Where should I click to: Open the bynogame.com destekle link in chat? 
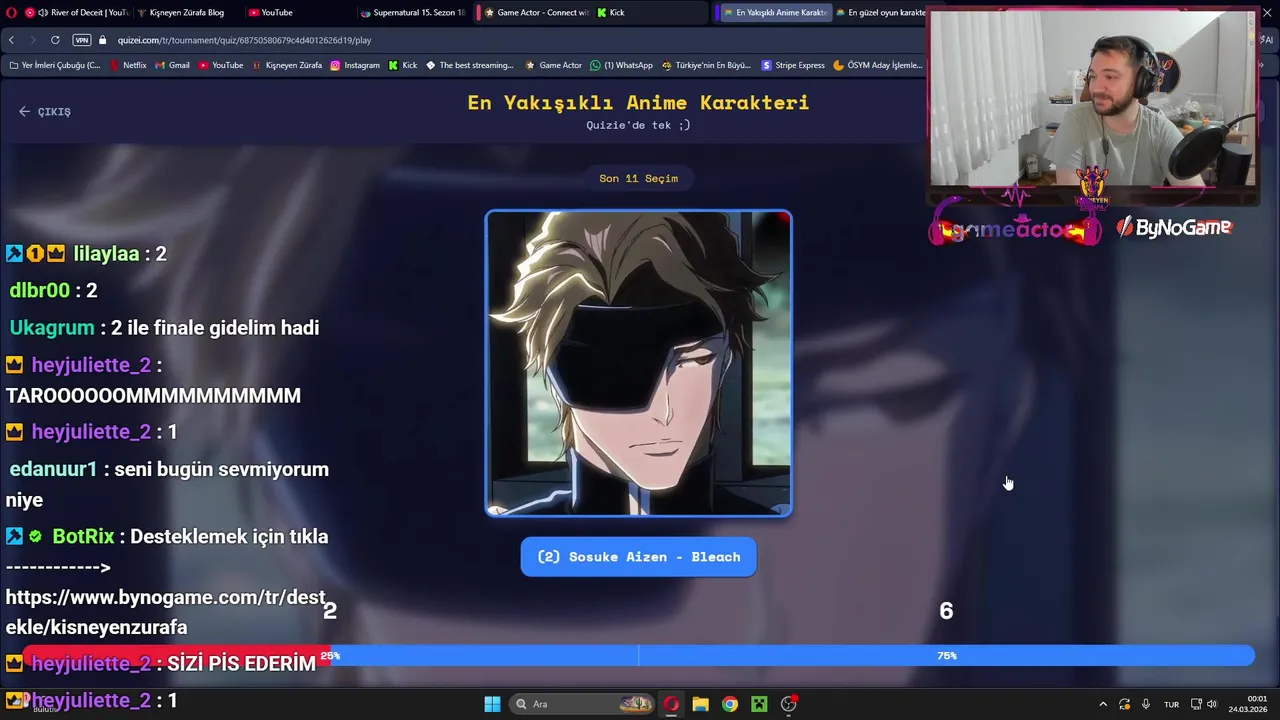[166, 612]
